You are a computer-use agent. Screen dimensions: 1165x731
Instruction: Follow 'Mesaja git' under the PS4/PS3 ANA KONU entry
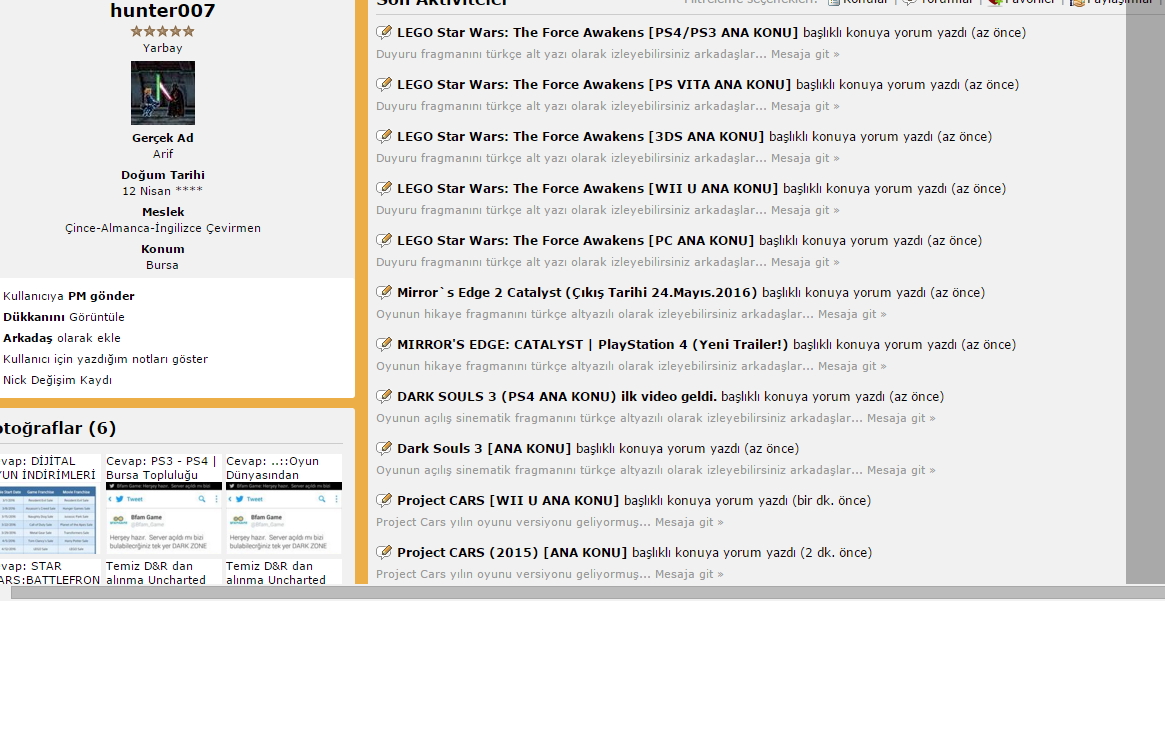tap(805, 54)
